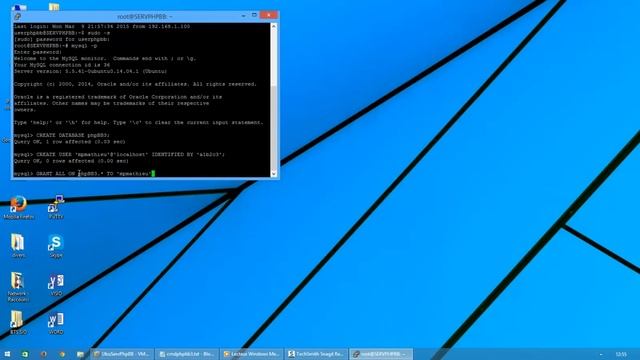The width and height of the screenshot is (640, 360).
Task: Click the 'Query OK, 1 row affected' line
Action: [70, 142]
